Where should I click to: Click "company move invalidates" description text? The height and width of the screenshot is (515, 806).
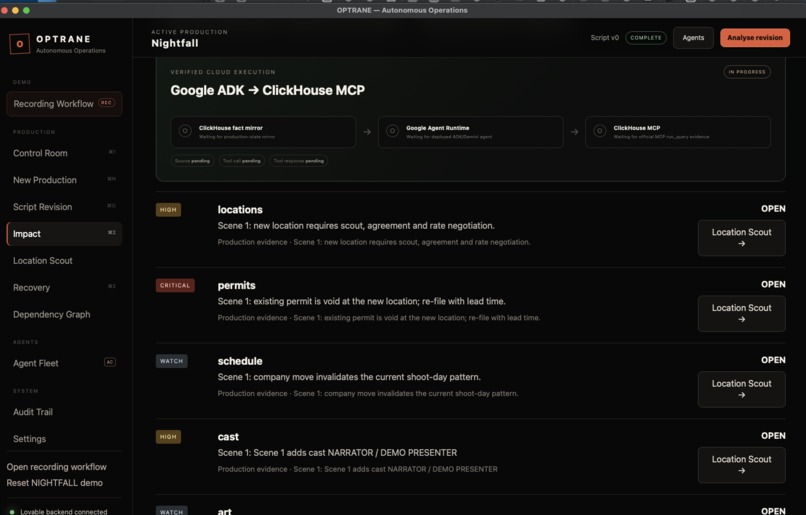coord(349,377)
